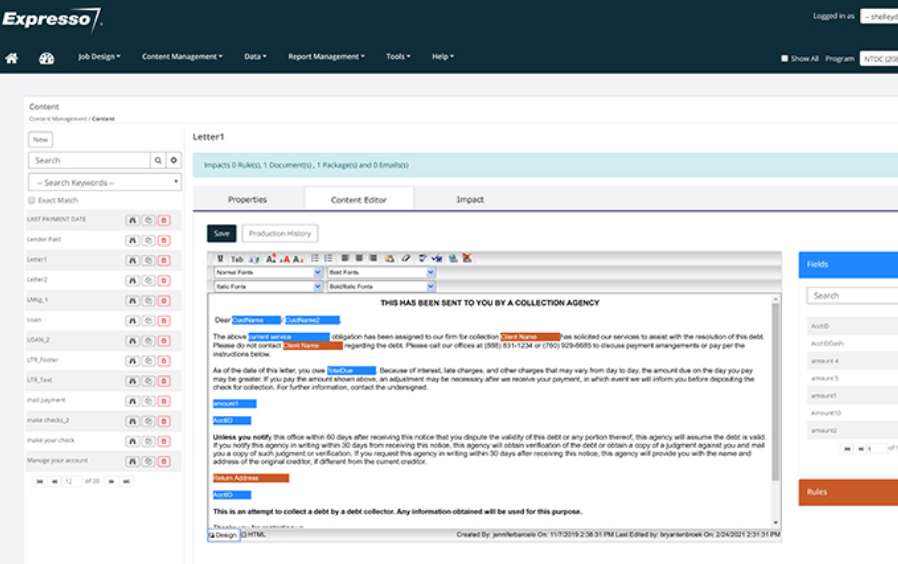Image resolution: width=898 pixels, height=564 pixels.
Task: Go to previous page of content list
Action: point(54,482)
